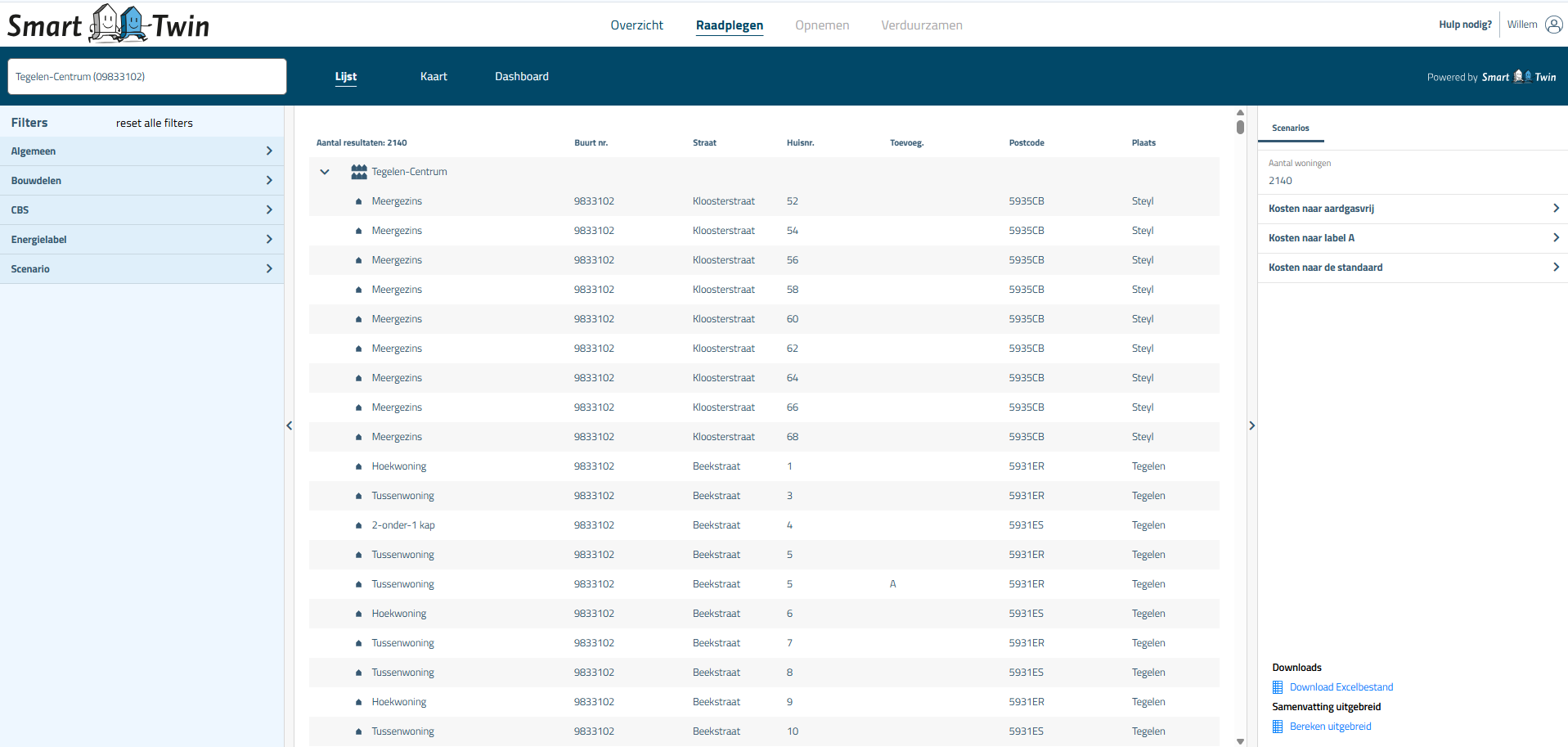The width and height of the screenshot is (1568, 747).
Task: Click Hulp nodig? help link
Action: (1465, 25)
